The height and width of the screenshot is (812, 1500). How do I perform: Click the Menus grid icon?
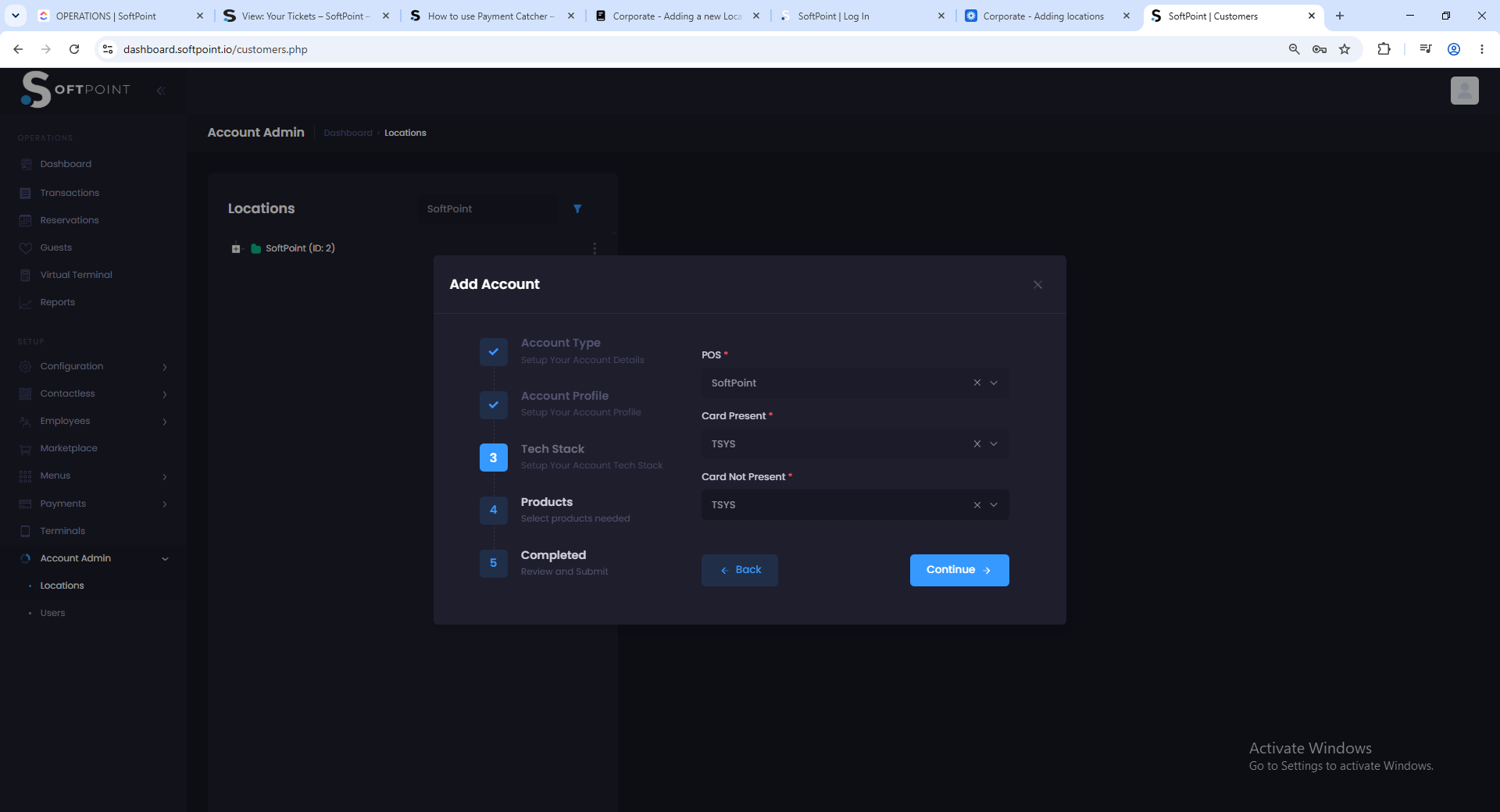25,475
